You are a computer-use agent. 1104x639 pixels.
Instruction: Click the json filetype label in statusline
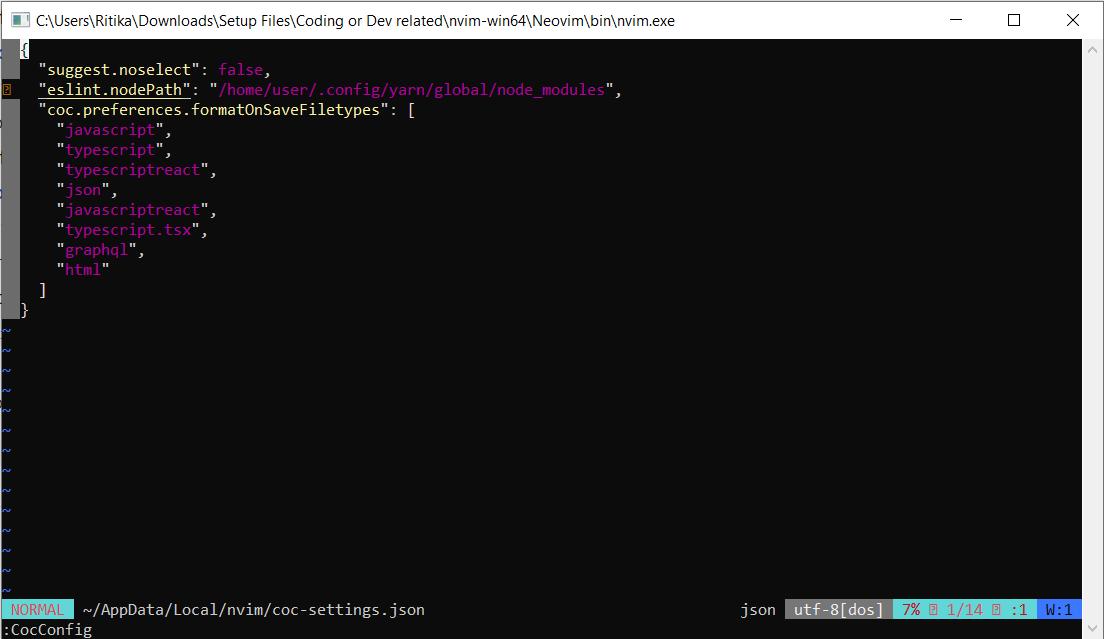pyautogui.click(x=758, y=609)
